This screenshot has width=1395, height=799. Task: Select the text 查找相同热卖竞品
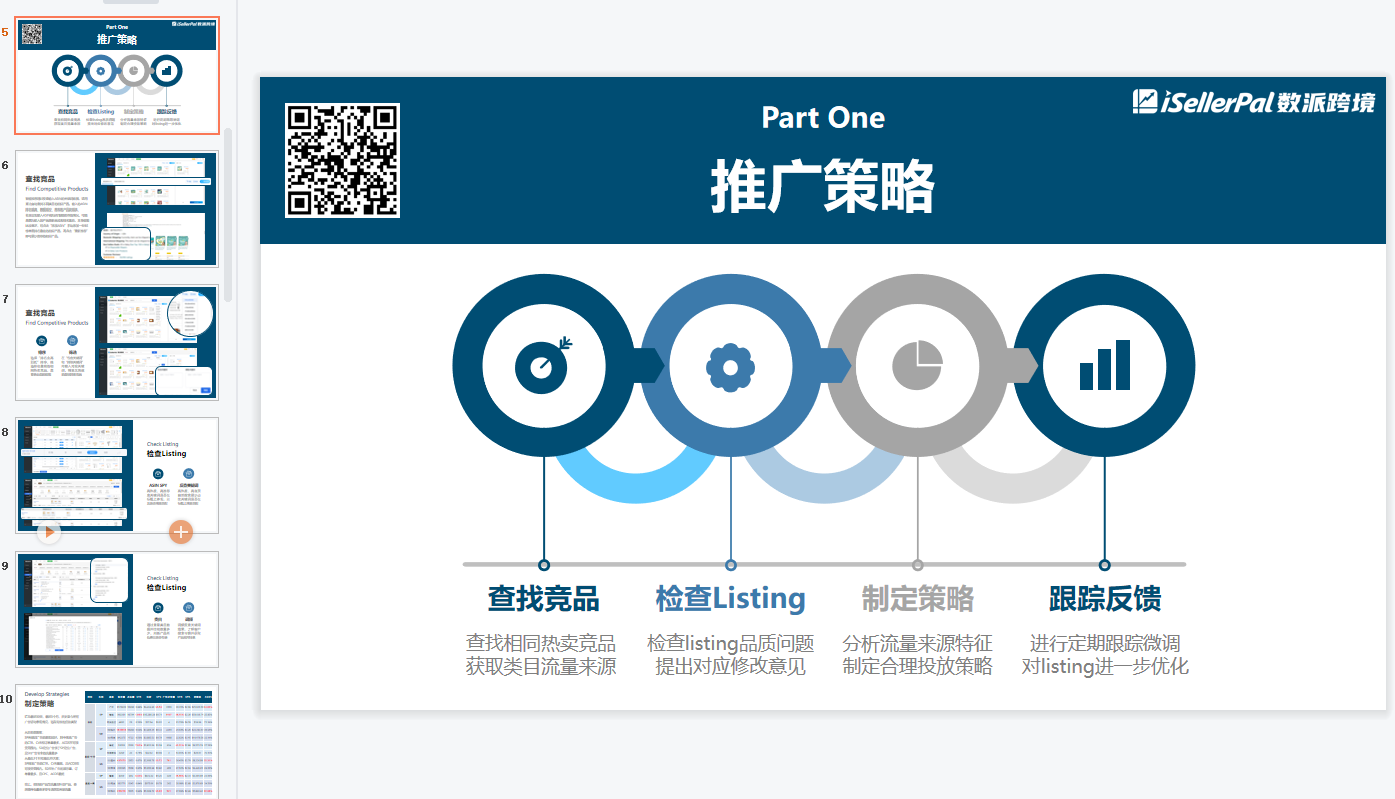[x=541, y=643]
